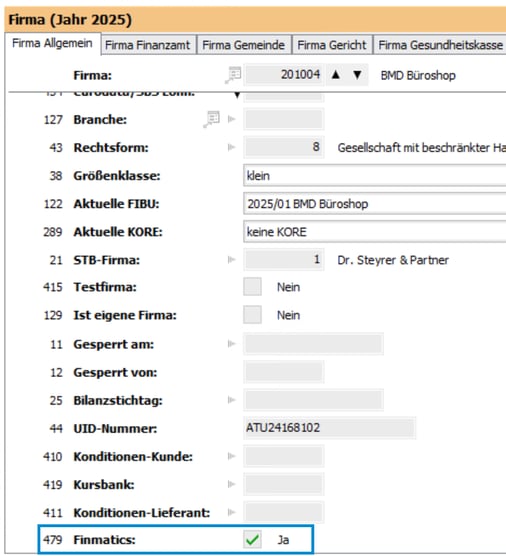Screen dimensions: 506x556
Task: Open the Aktuelle FIBU combo box
Action: (x=374, y=204)
